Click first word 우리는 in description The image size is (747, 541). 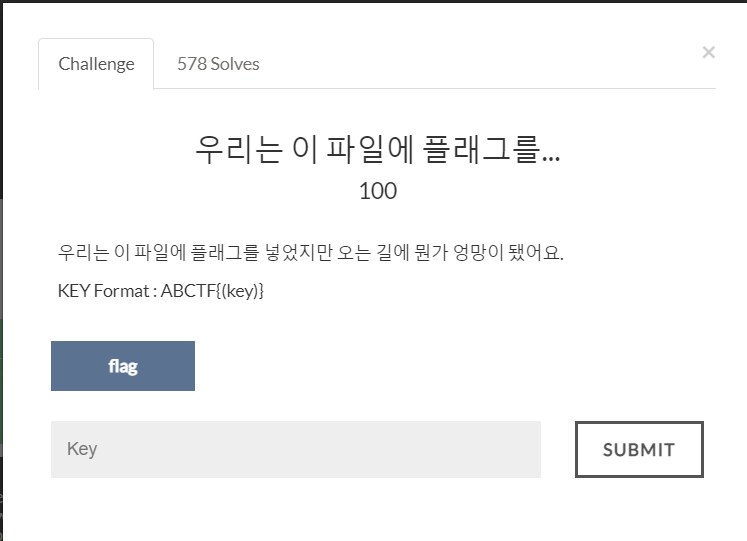tap(83, 252)
